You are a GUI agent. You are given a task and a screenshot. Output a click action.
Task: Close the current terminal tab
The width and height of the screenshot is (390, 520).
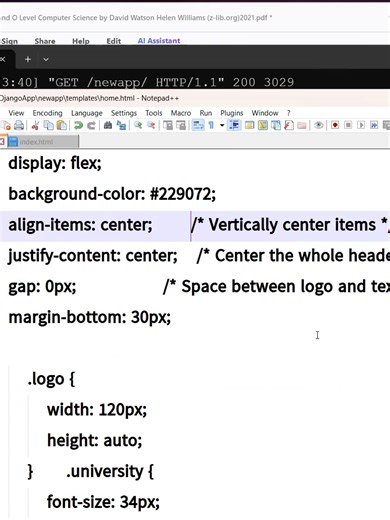point(3,59)
